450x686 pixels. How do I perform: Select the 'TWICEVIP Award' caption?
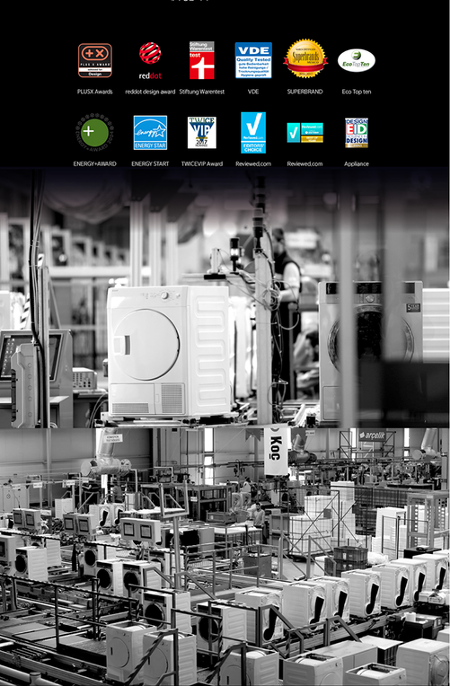click(202, 164)
